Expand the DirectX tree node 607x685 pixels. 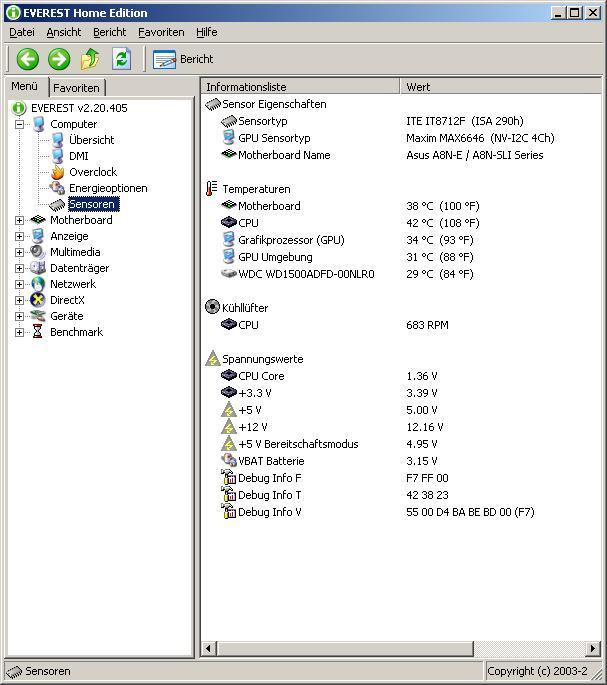tap(19, 300)
